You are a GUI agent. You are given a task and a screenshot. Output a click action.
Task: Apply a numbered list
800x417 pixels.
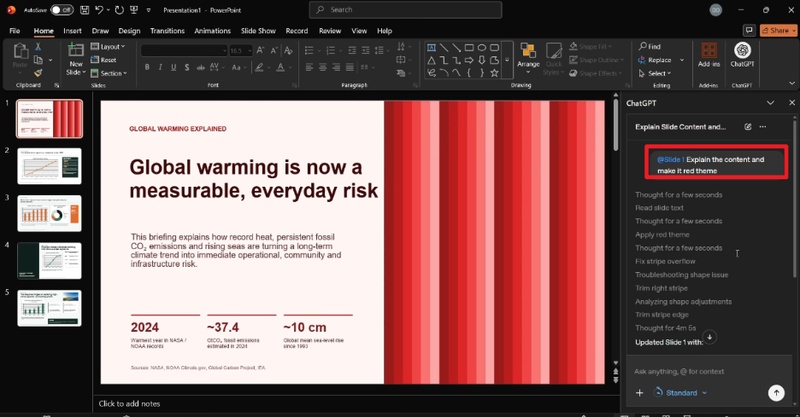click(331, 51)
